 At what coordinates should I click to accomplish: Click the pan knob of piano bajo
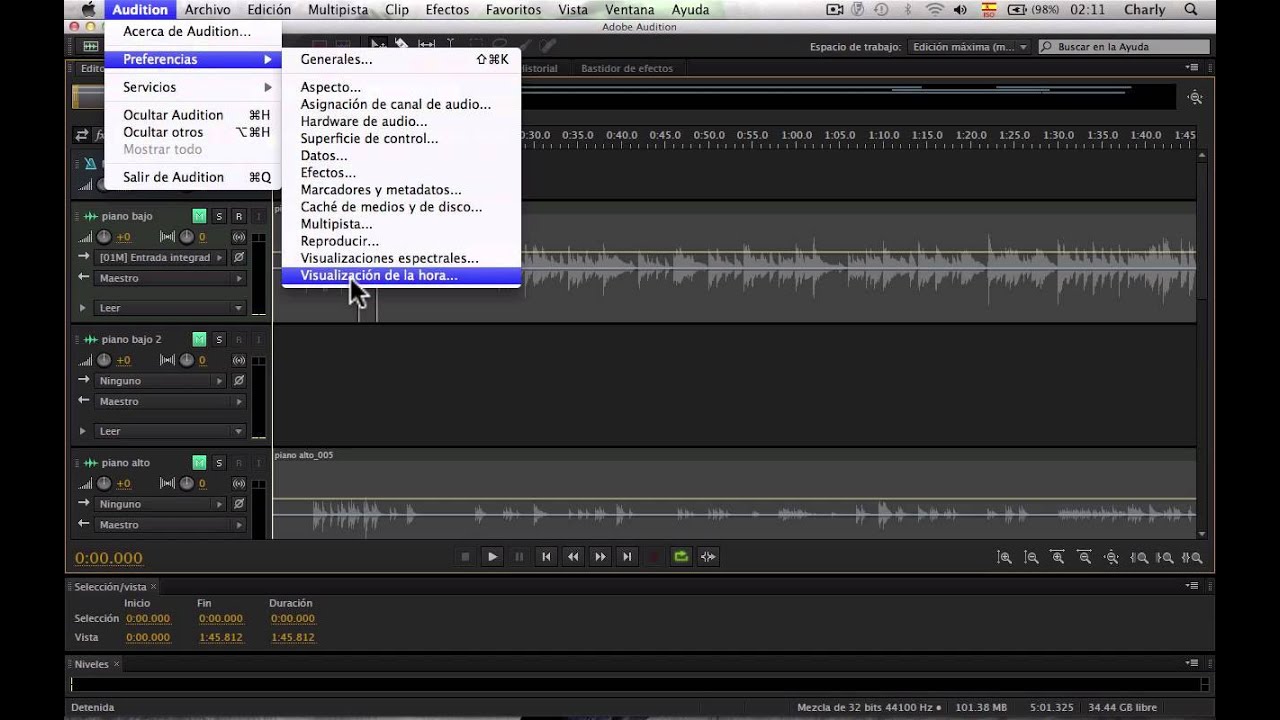[x=186, y=237]
